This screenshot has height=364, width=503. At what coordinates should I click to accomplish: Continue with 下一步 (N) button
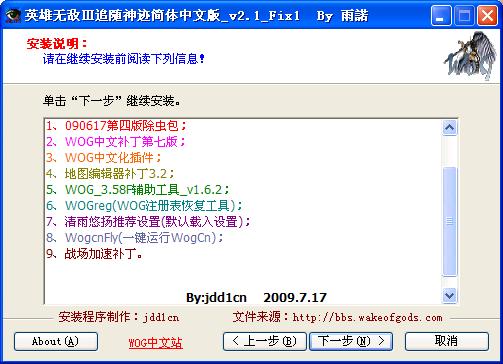point(351,341)
